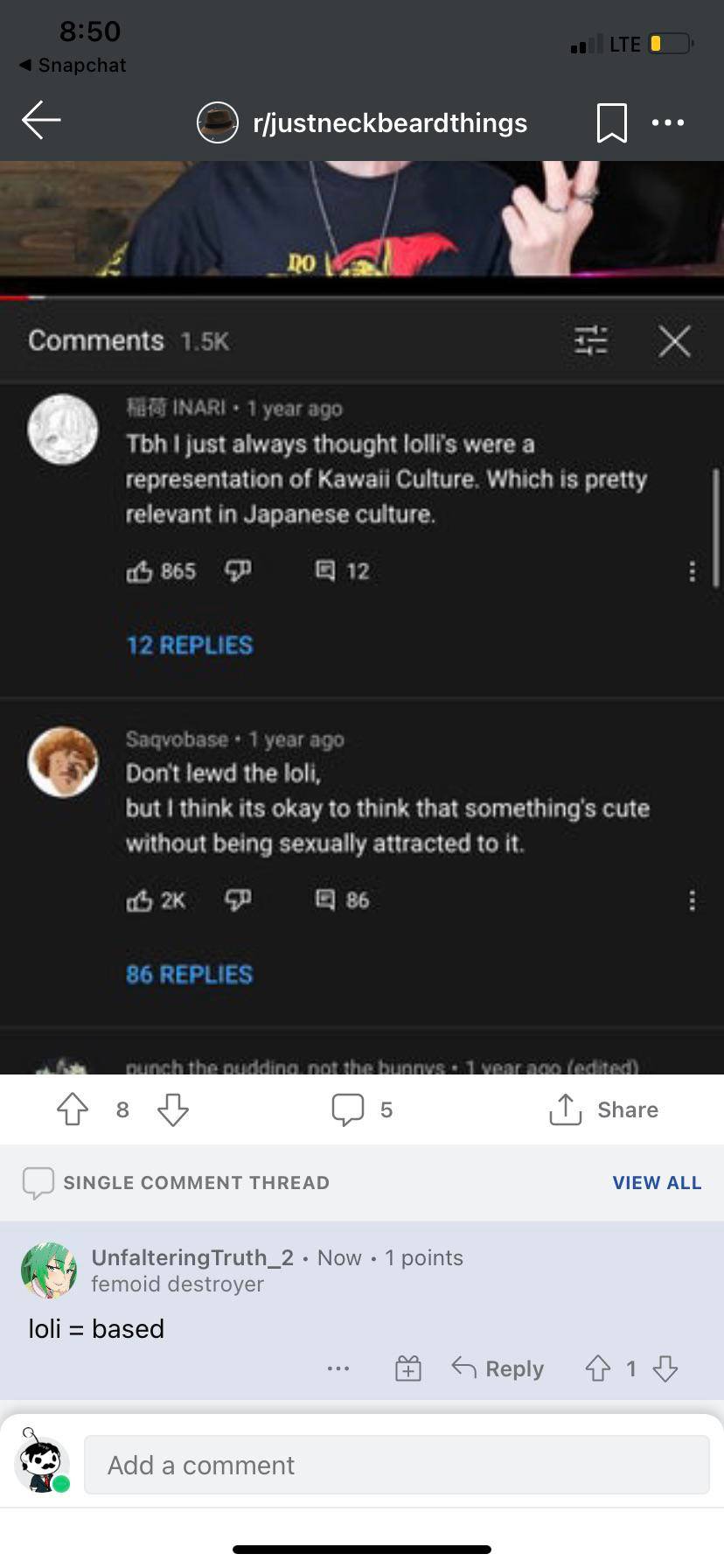Image resolution: width=724 pixels, height=1568 pixels.
Task: Bookmark this post with the save icon
Action: click(611, 122)
